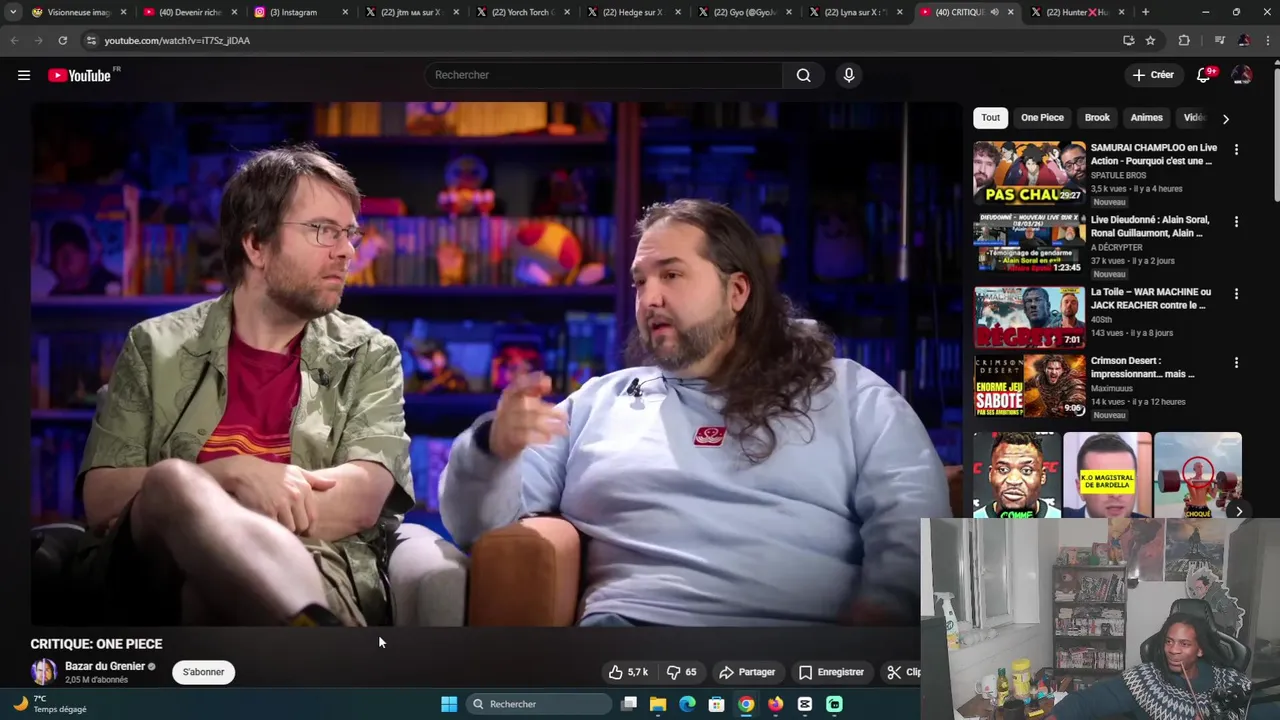Subscribe with the S'abonner button
Viewport: 1280px width, 720px height.
(203, 672)
